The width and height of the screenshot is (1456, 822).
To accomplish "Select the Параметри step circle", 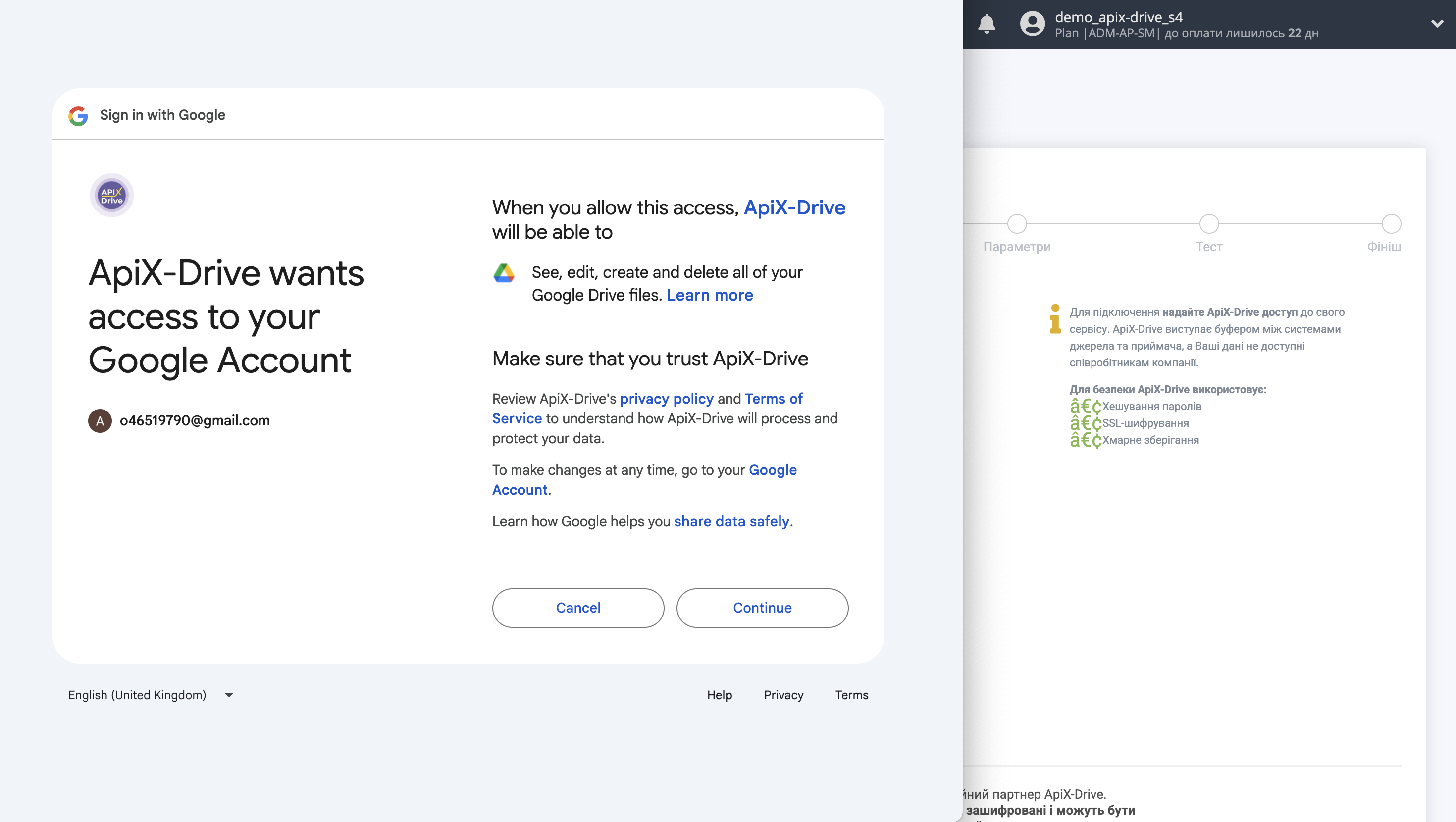I will (1017, 224).
